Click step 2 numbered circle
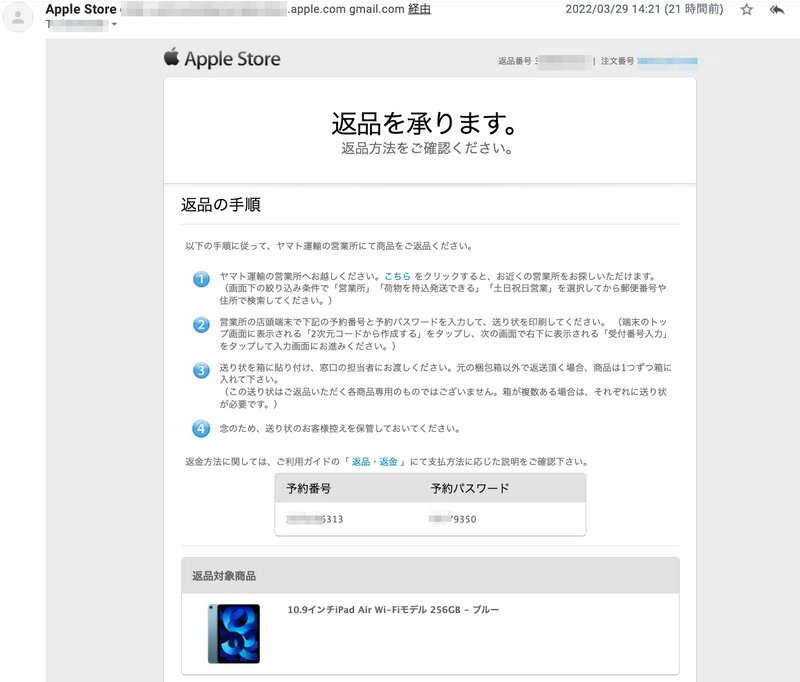 [x=201, y=324]
